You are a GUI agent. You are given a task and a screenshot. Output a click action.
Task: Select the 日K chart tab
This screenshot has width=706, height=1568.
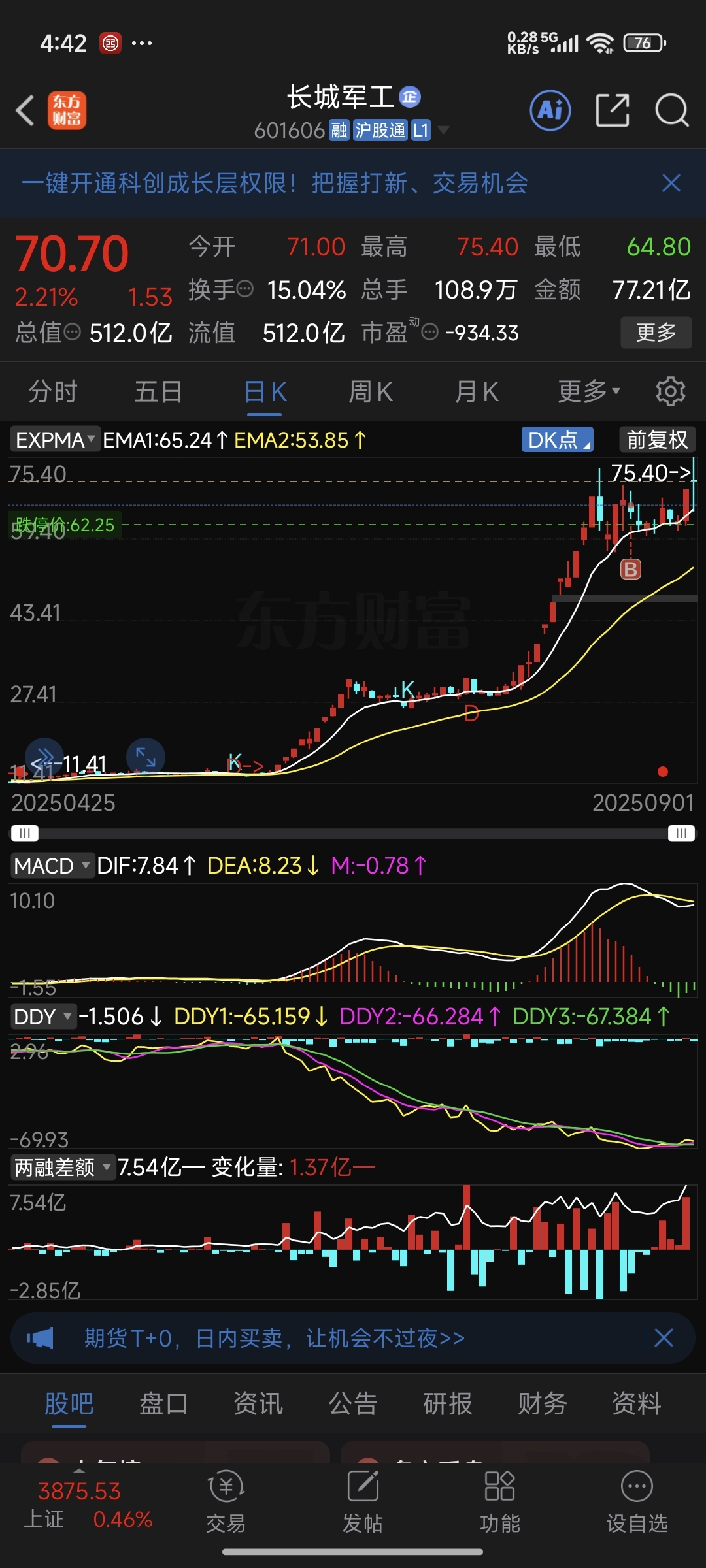[265, 393]
